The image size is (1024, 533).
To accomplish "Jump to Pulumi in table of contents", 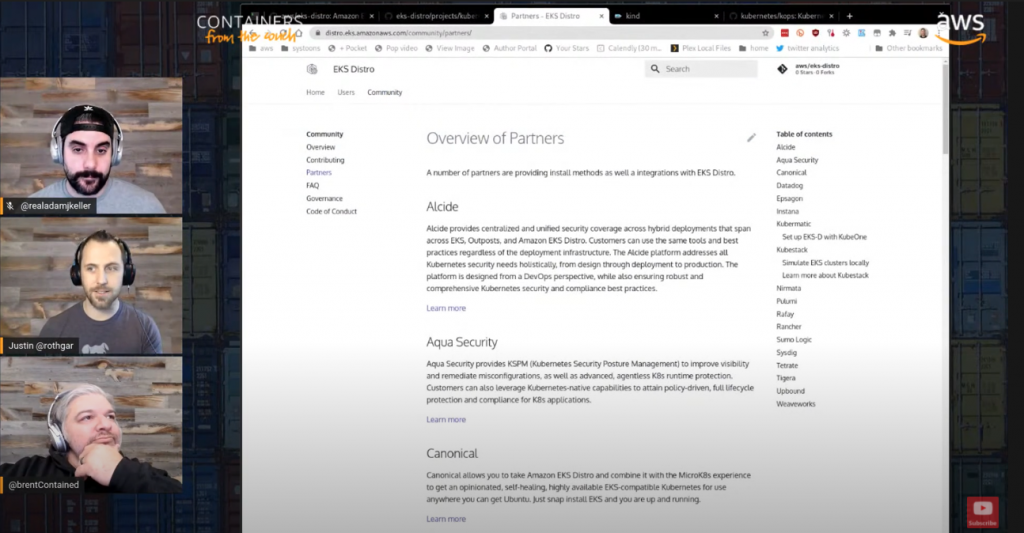I will 786,301.
